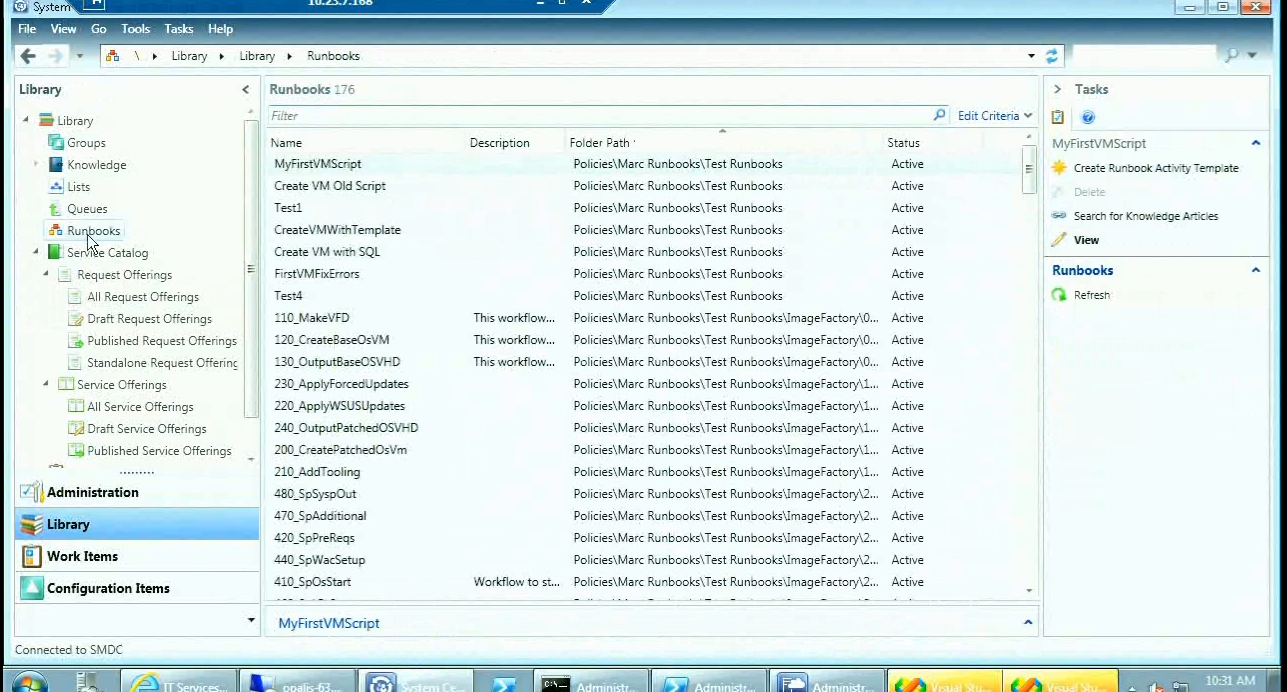1287x692 pixels.
Task: Open the View menu
Action: pyautogui.click(x=63, y=29)
